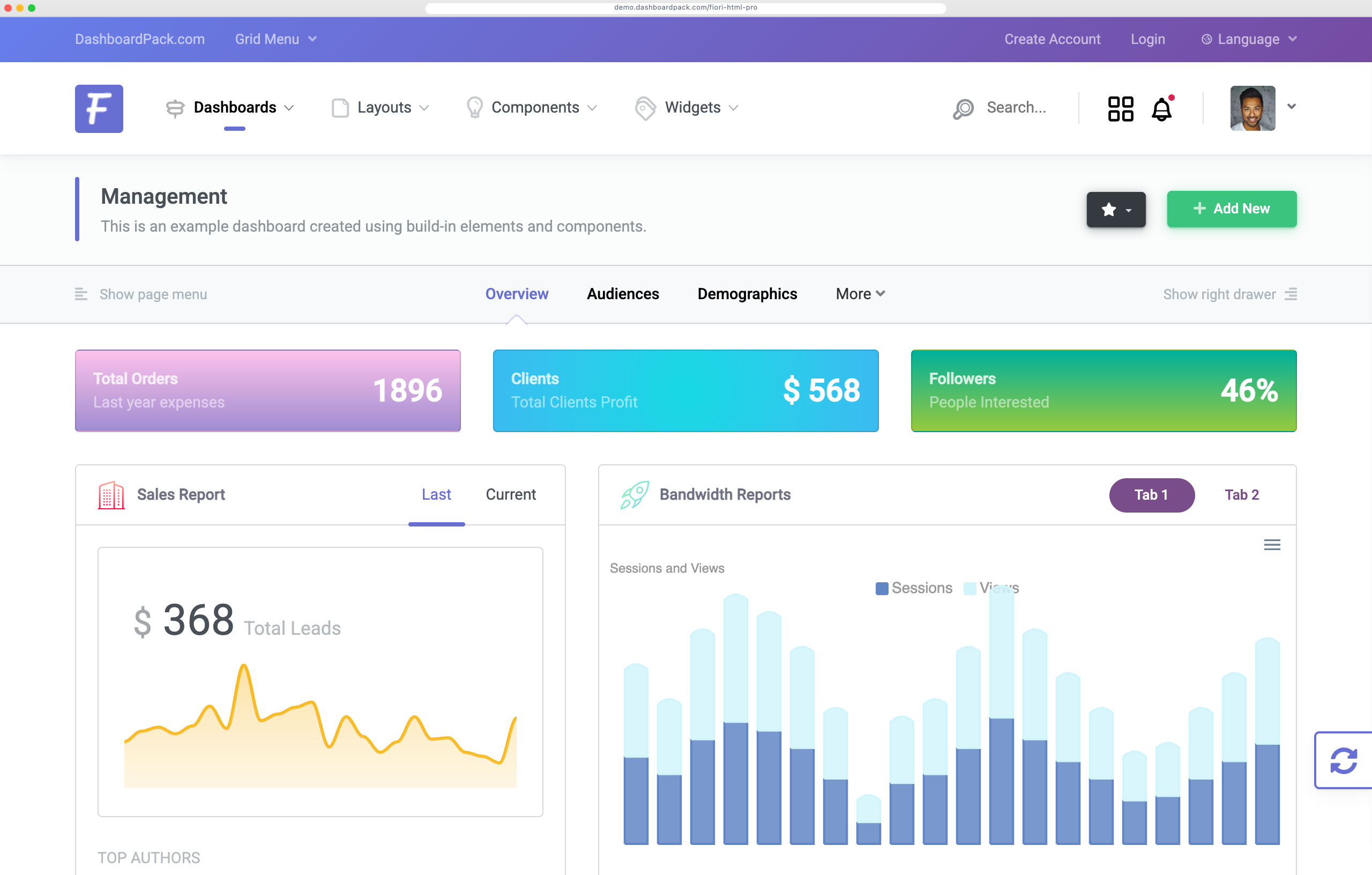Open the chart hamburger menu icon
Screen dimensions: 1372x875
coord(1272,545)
